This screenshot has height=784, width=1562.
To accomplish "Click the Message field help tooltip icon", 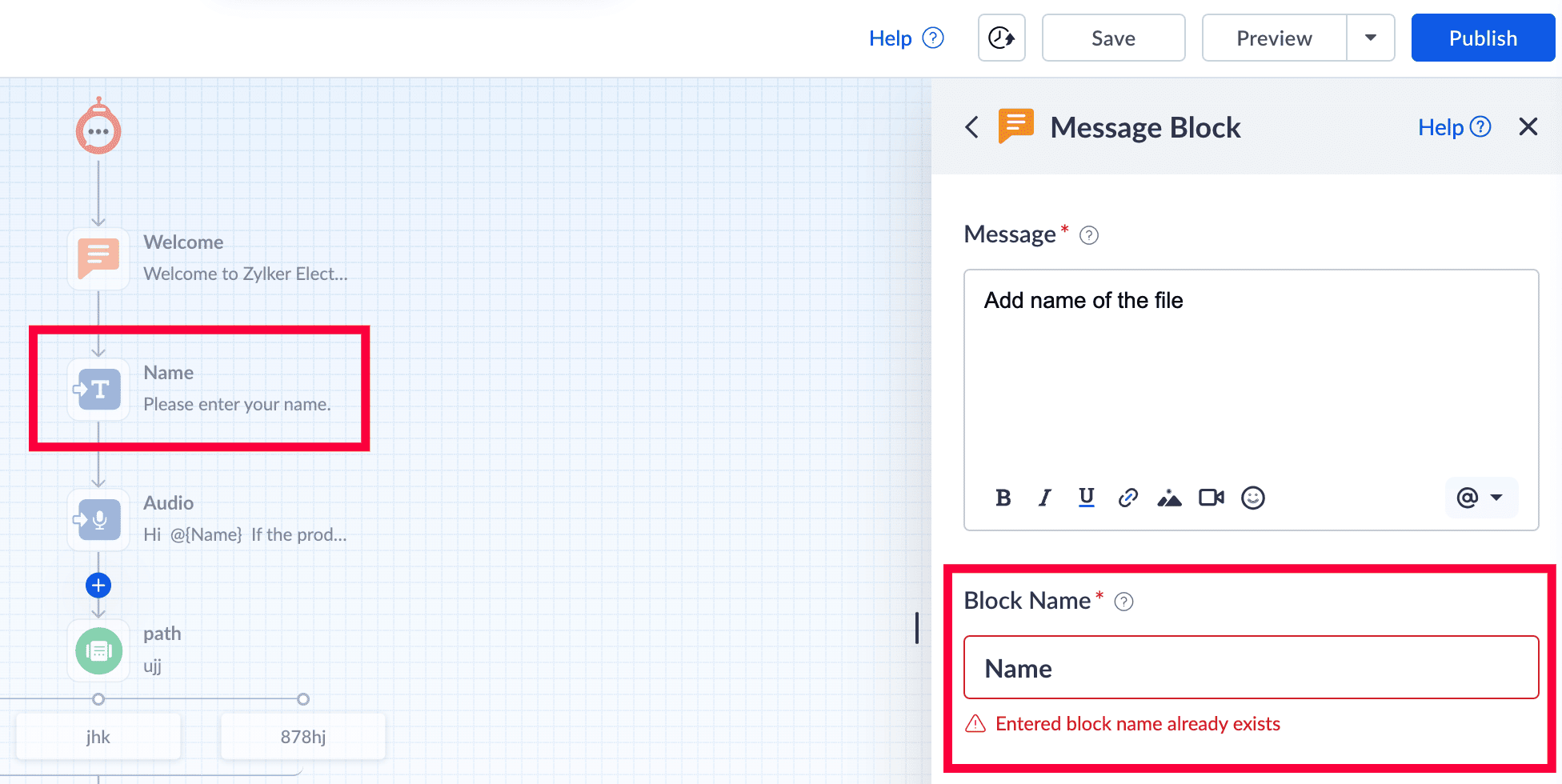I will pyautogui.click(x=1088, y=235).
